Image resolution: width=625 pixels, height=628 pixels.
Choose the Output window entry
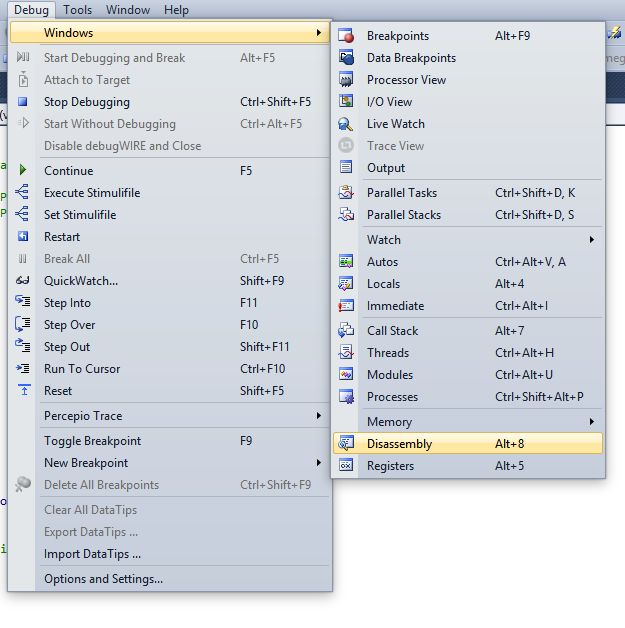468,167
